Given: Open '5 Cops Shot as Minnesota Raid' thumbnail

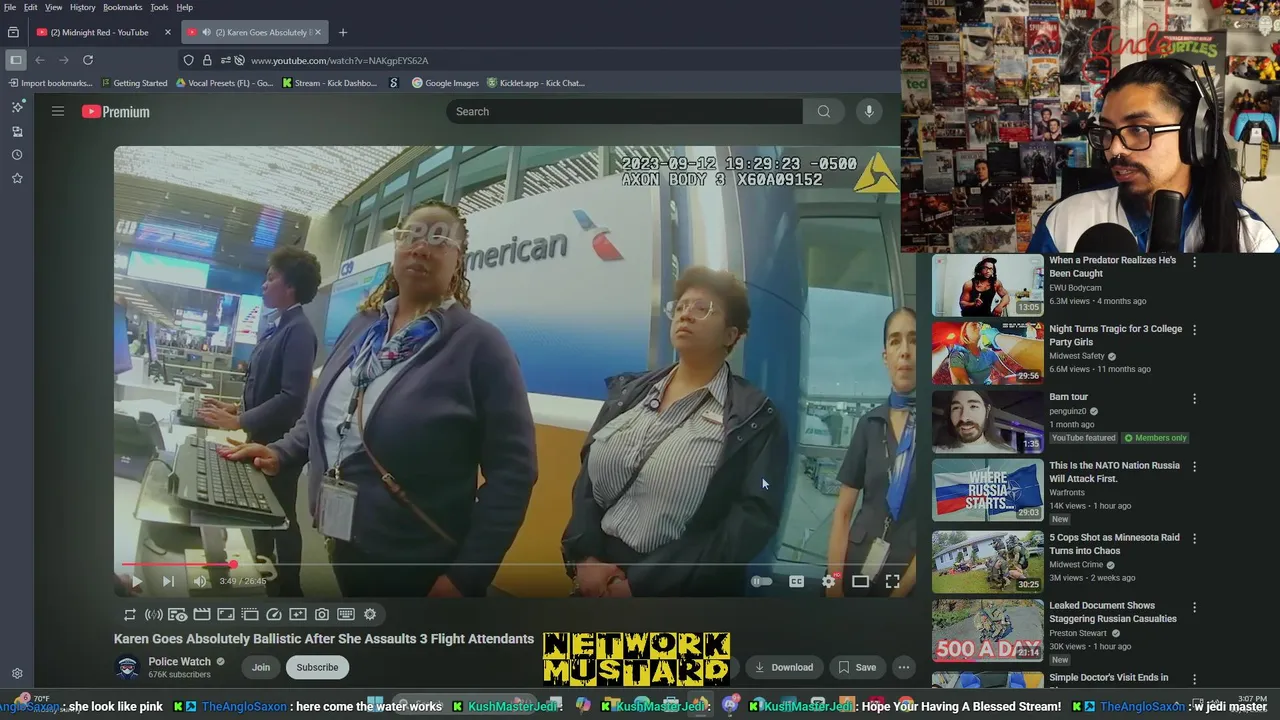Looking at the screenshot, I should [988, 562].
